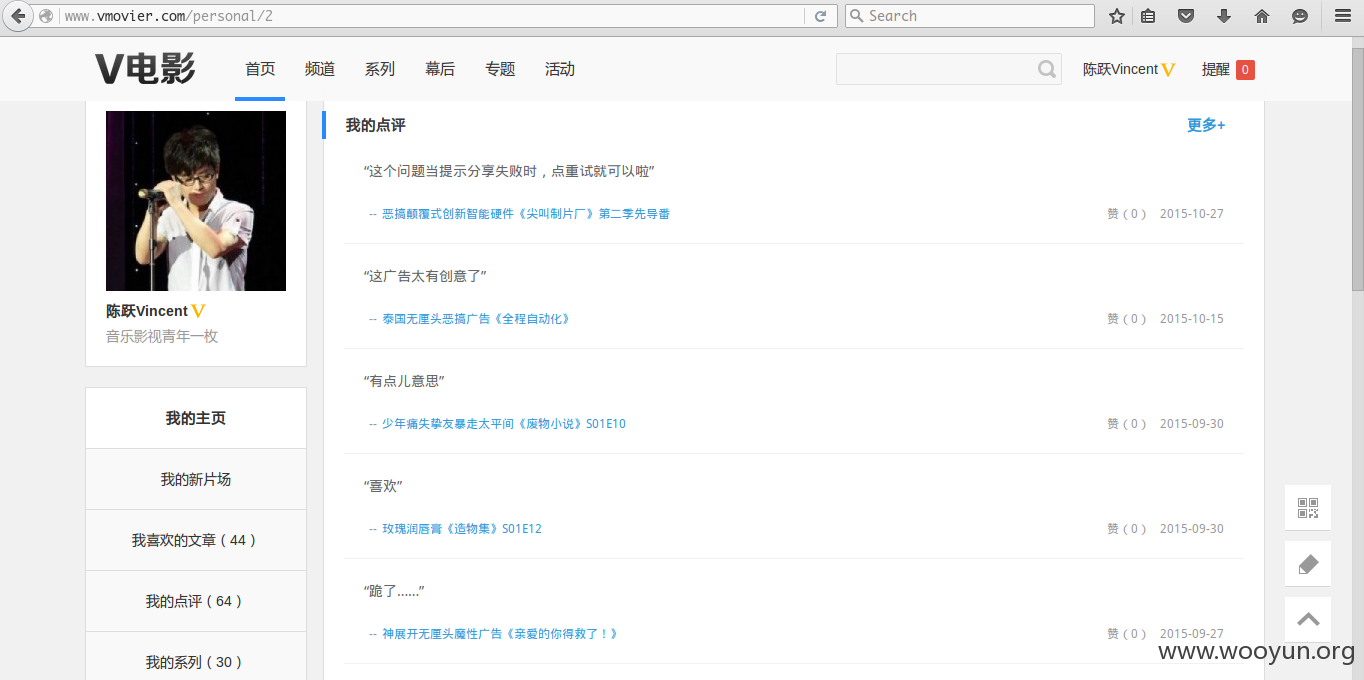
Task: Open the 陈跃Vincent account link in header
Action: tap(1120, 69)
